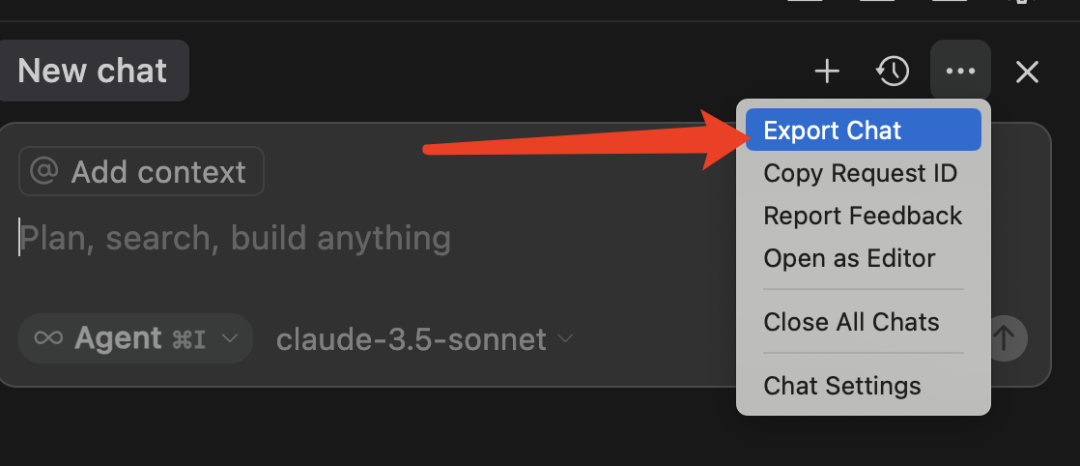Close the chat panel with X
The height and width of the screenshot is (466, 1080).
tap(1027, 72)
